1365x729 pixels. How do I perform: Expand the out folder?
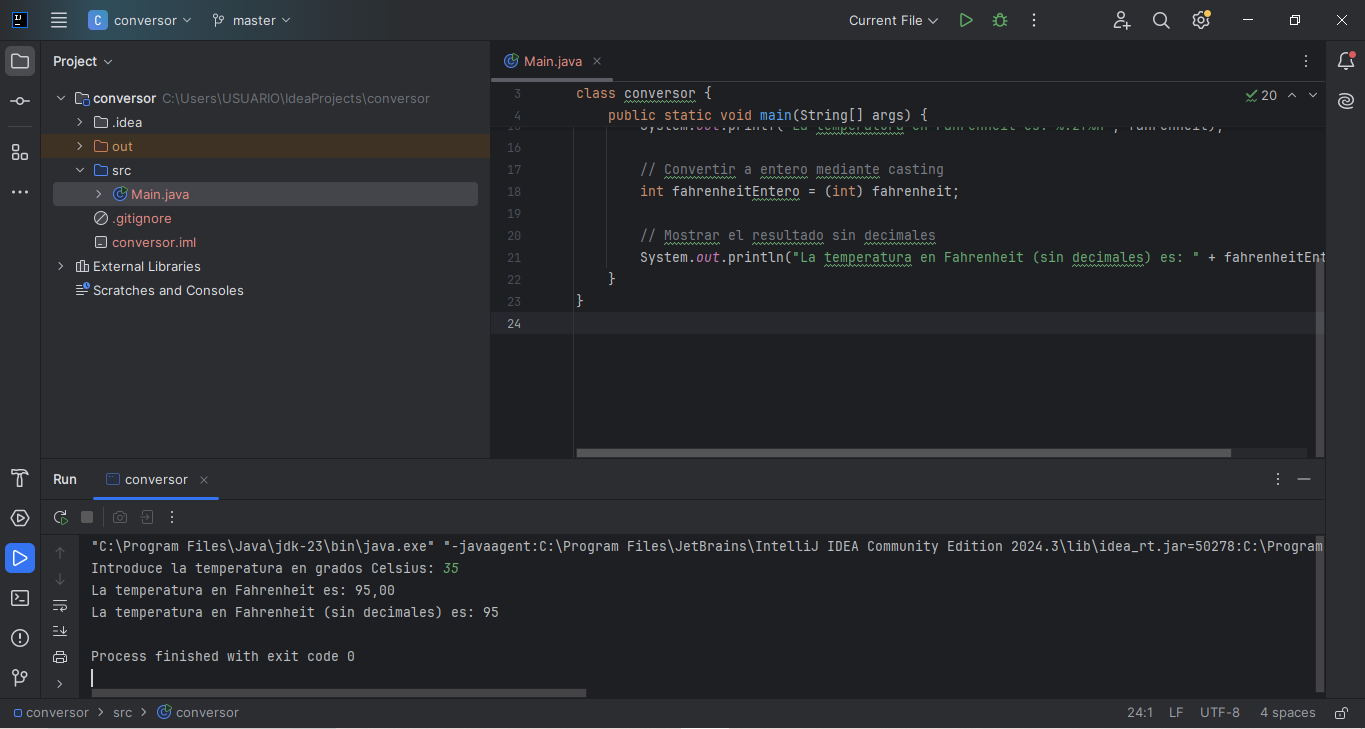point(80,146)
